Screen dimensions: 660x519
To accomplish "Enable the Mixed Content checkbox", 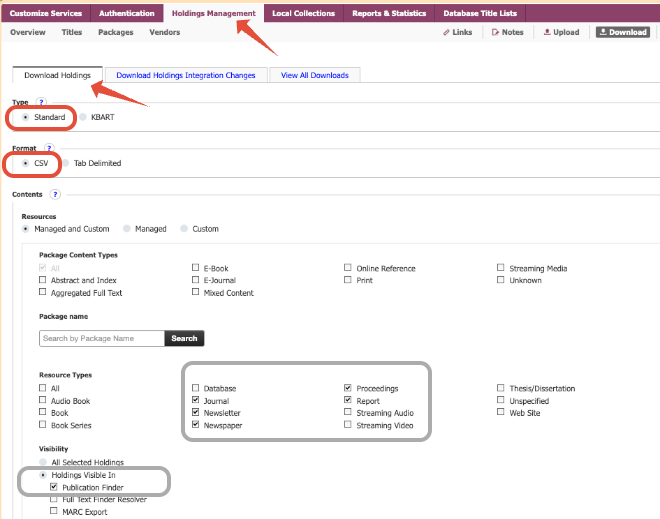I will 195,292.
